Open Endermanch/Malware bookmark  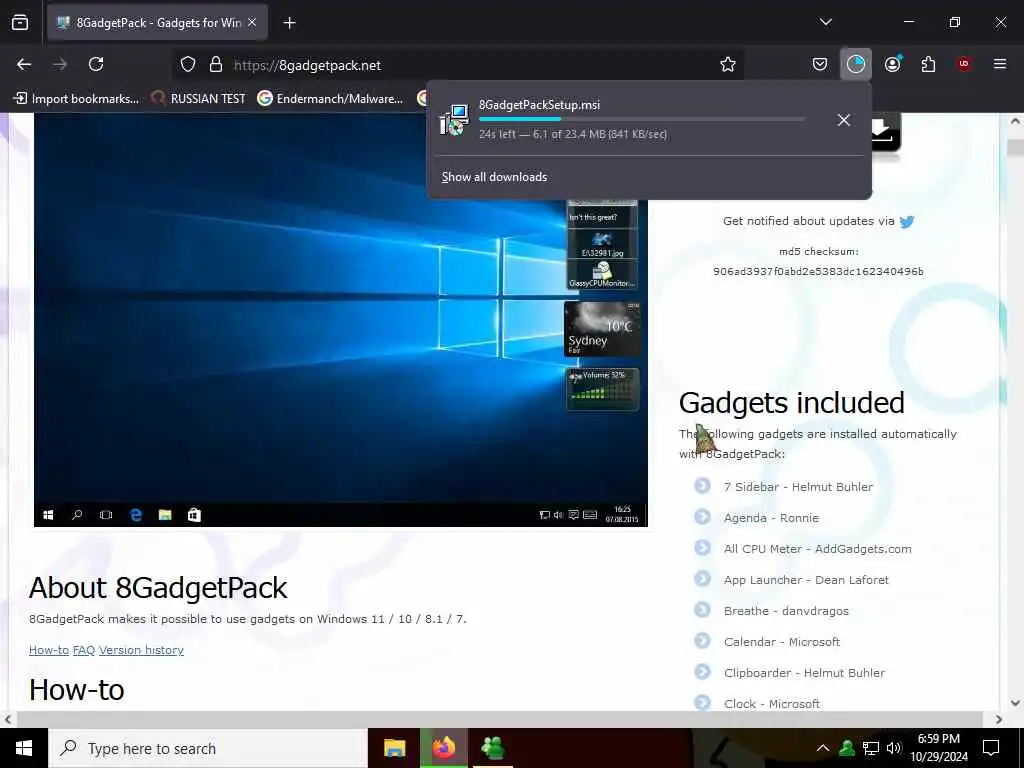(x=330, y=99)
